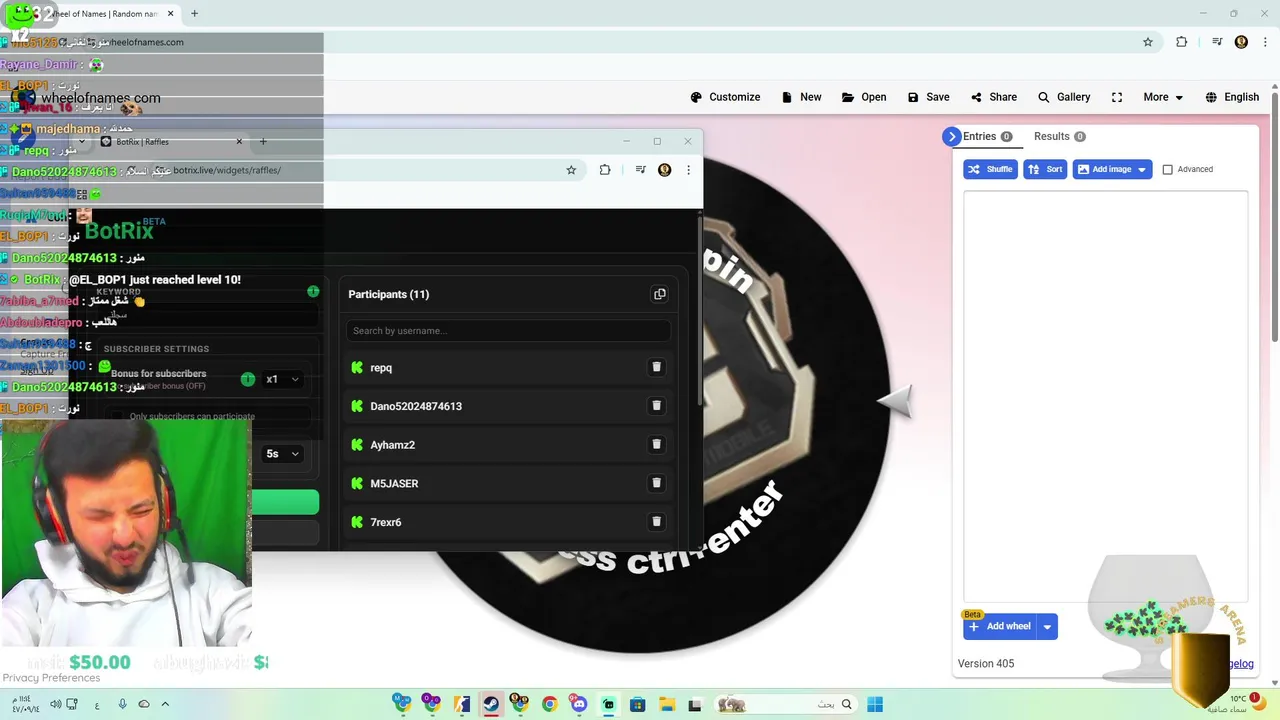Open File Explorer from the taskbar
The width and height of the screenshot is (1280, 720).
pyautogui.click(x=667, y=704)
